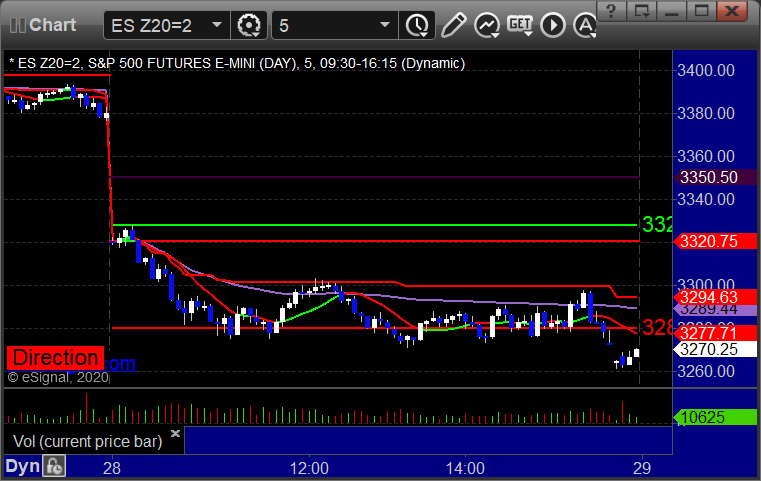Click the 3400.00 price axis label
This screenshot has height=481, width=761.
(x=706, y=70)
